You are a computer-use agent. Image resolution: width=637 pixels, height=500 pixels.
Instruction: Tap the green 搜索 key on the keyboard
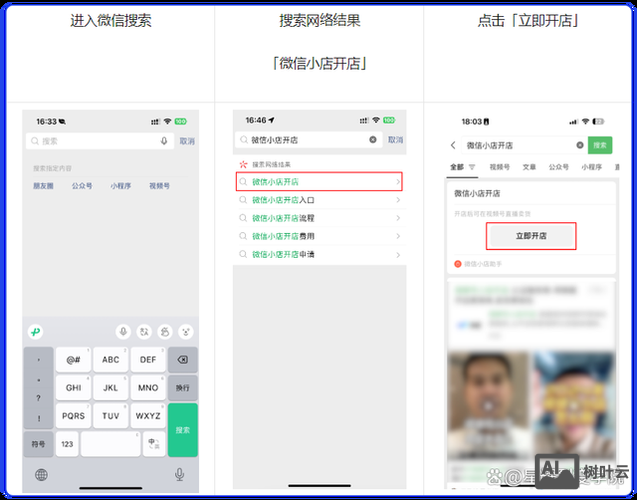pyautogui.click(x=183, y=430)
